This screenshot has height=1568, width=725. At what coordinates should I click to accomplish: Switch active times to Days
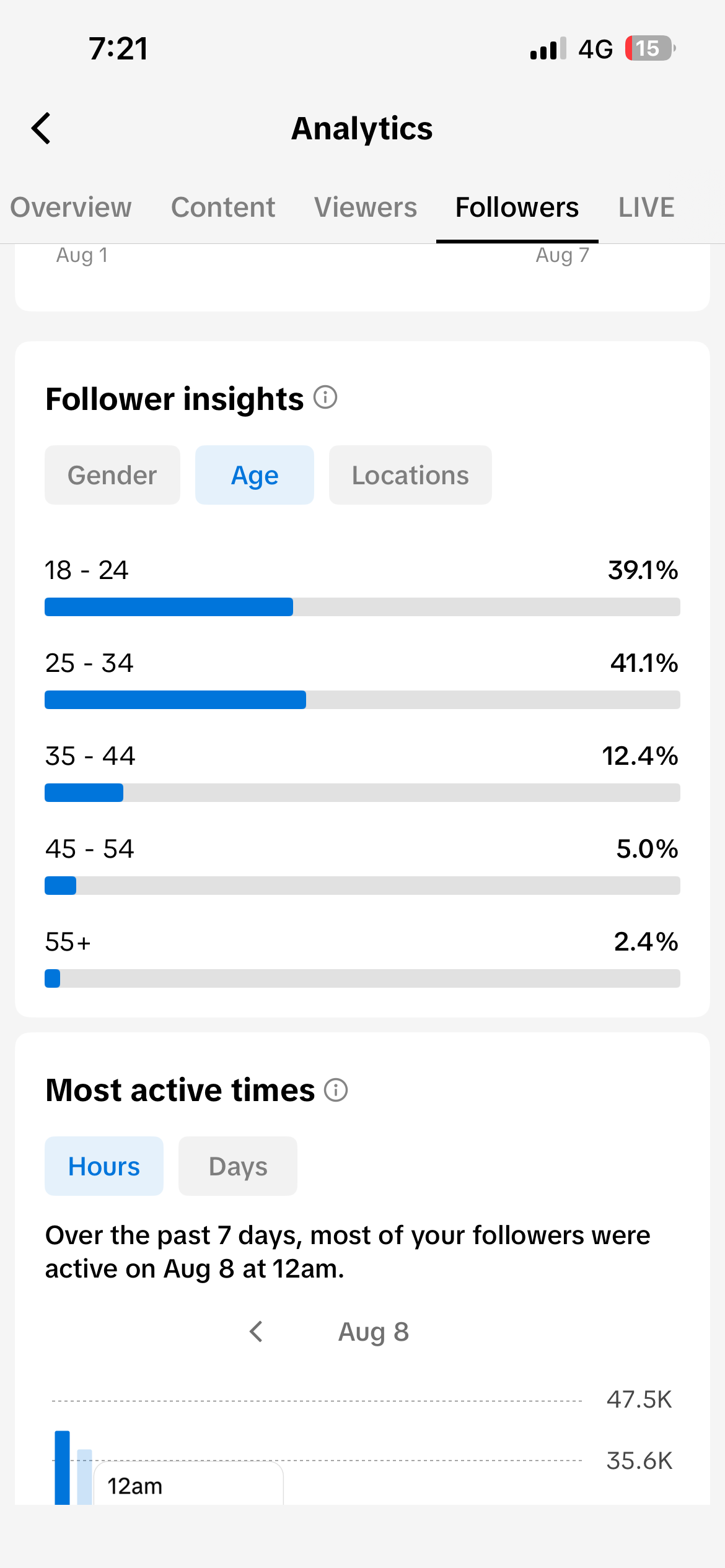tap(238, 1166)
